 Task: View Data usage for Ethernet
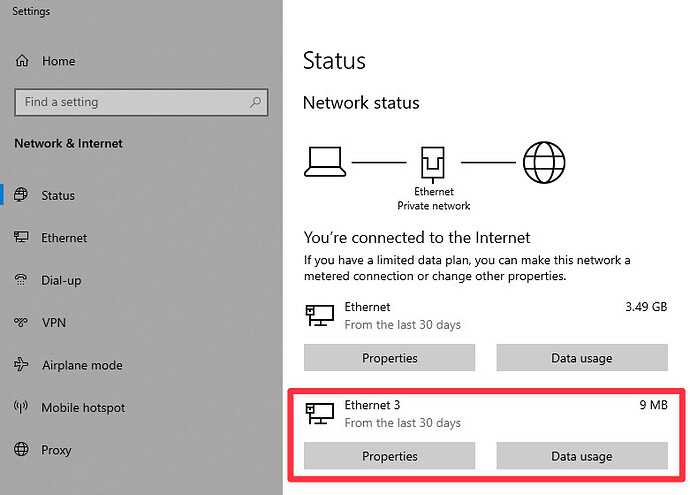coord(582,358)
